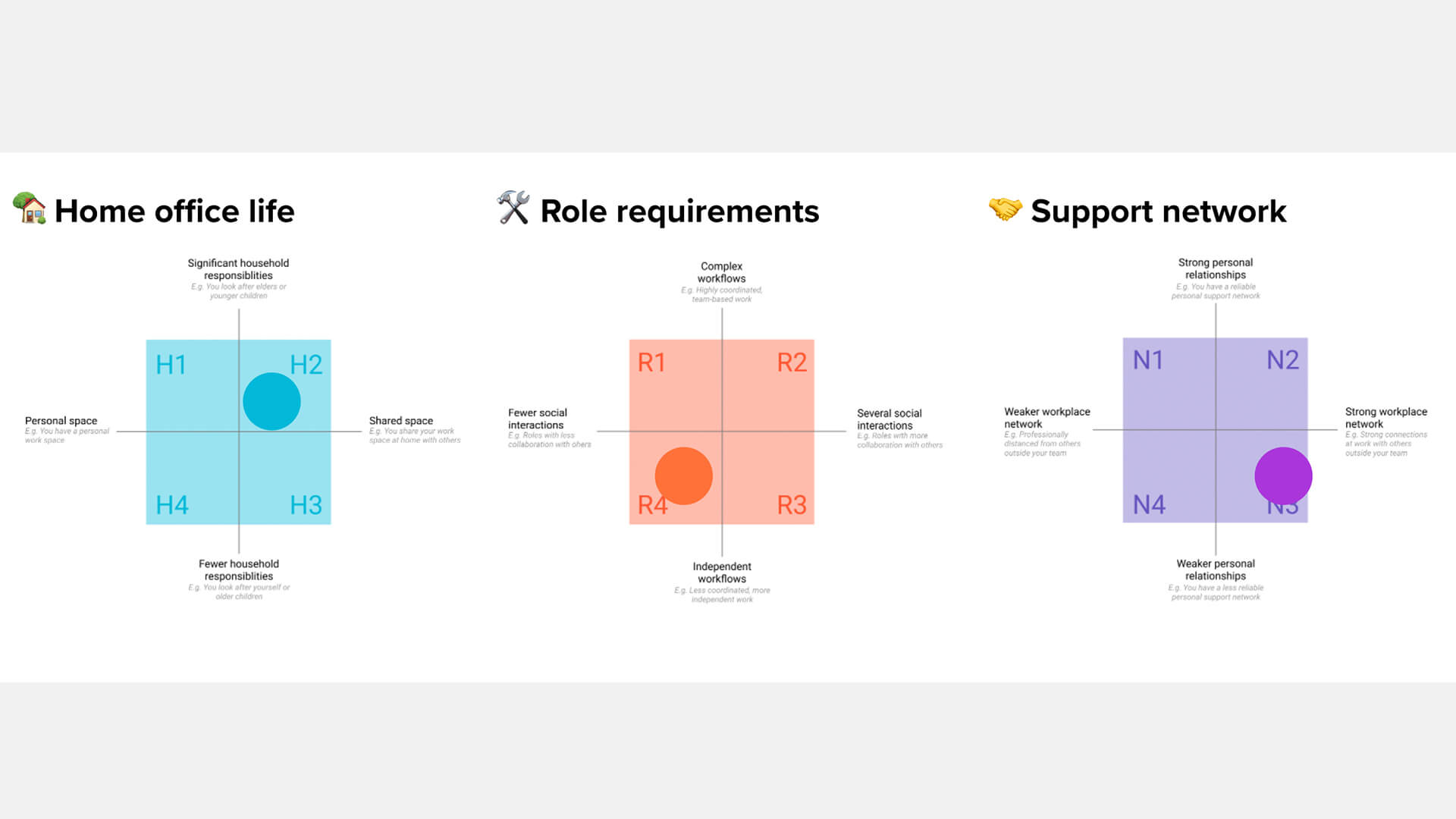The image size is (1456, 819).
Task: Click the house emoji icon
Action: tap(30, 208)
